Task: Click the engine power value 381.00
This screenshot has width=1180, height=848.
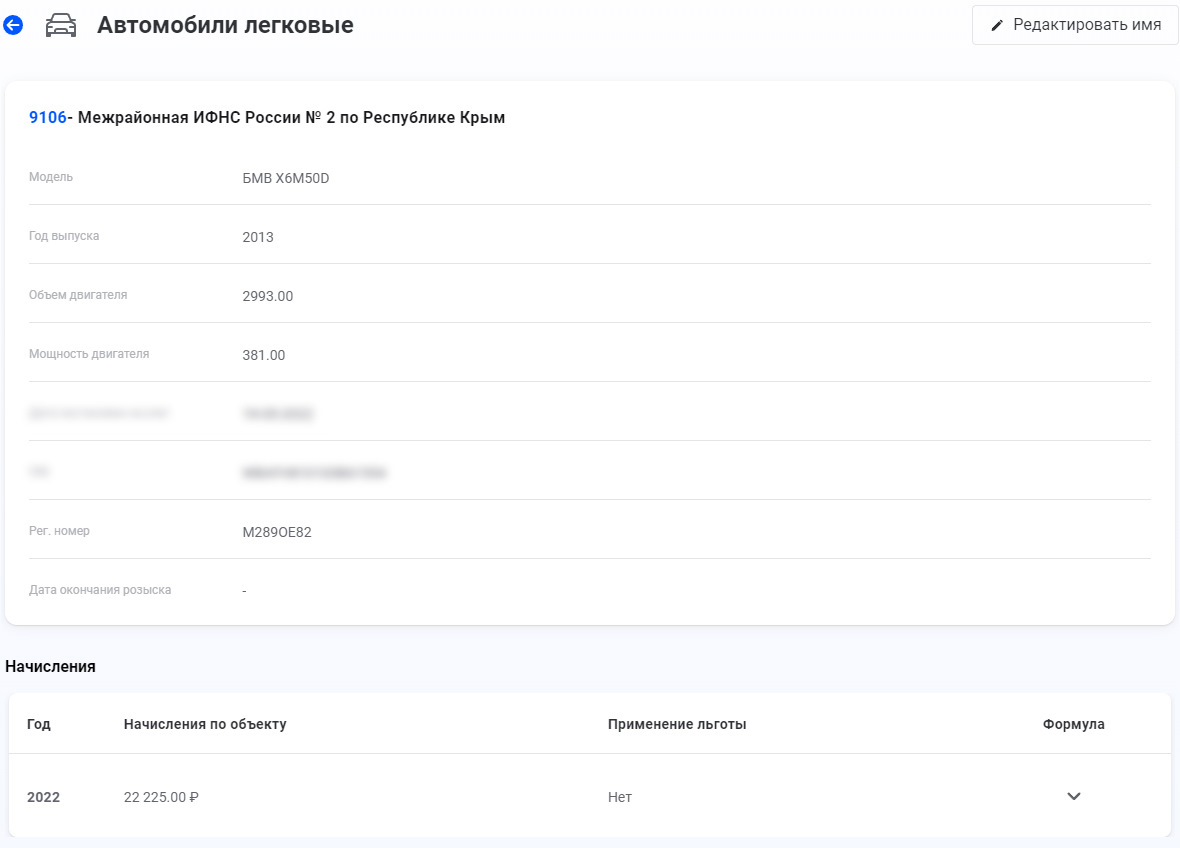Action: click(263, 355)
